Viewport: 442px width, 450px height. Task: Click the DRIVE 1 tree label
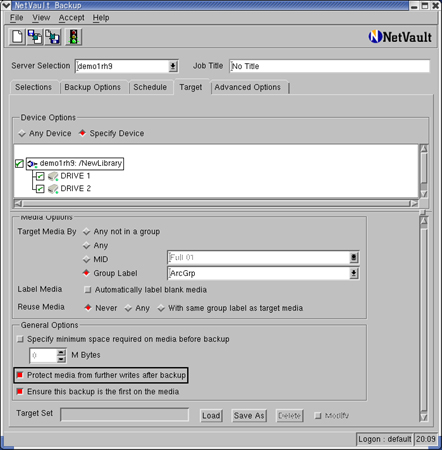[x=75, y=176]
